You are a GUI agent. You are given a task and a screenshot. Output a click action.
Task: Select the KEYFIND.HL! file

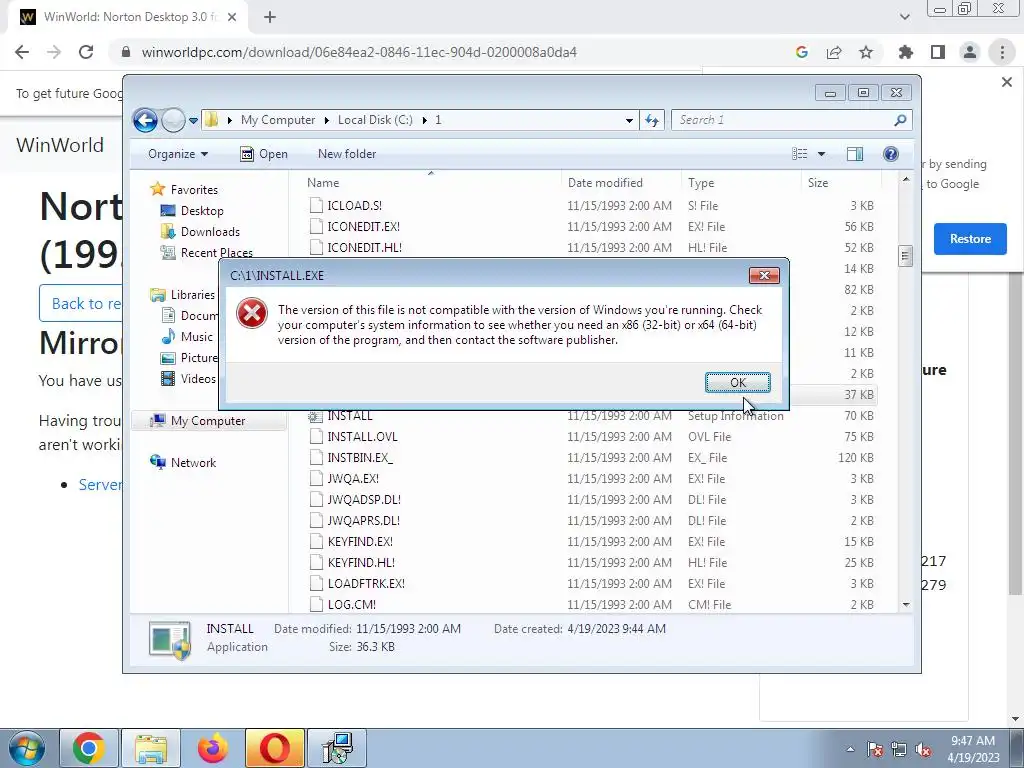[361, 562]
